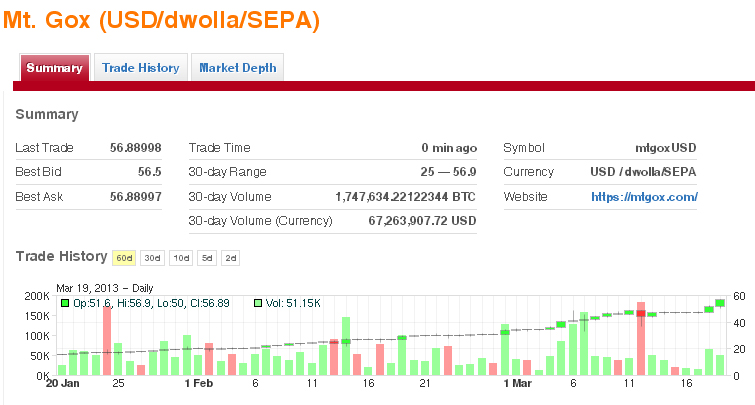Open the Market Depth tab
This screenshot has height=405, width=755.
coord(237,68)
